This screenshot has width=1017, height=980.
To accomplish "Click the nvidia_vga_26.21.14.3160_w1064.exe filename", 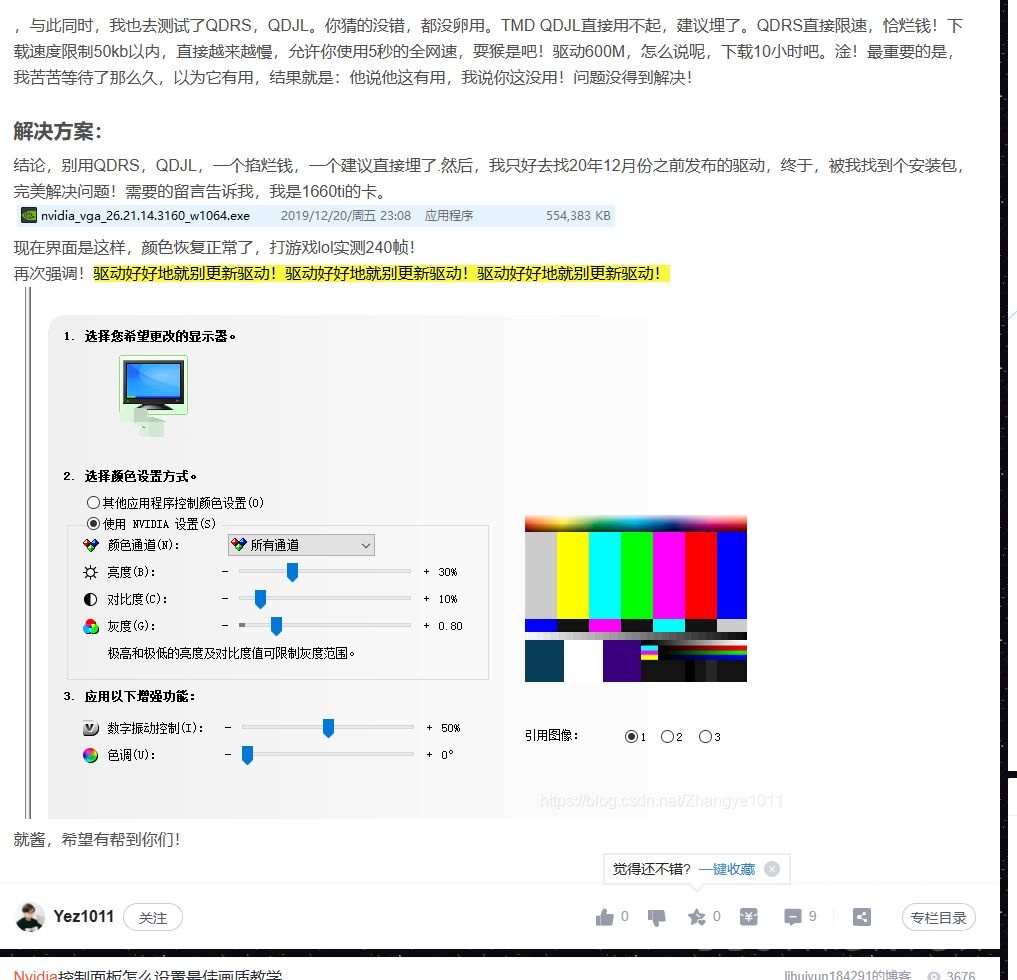I will 145,215.
